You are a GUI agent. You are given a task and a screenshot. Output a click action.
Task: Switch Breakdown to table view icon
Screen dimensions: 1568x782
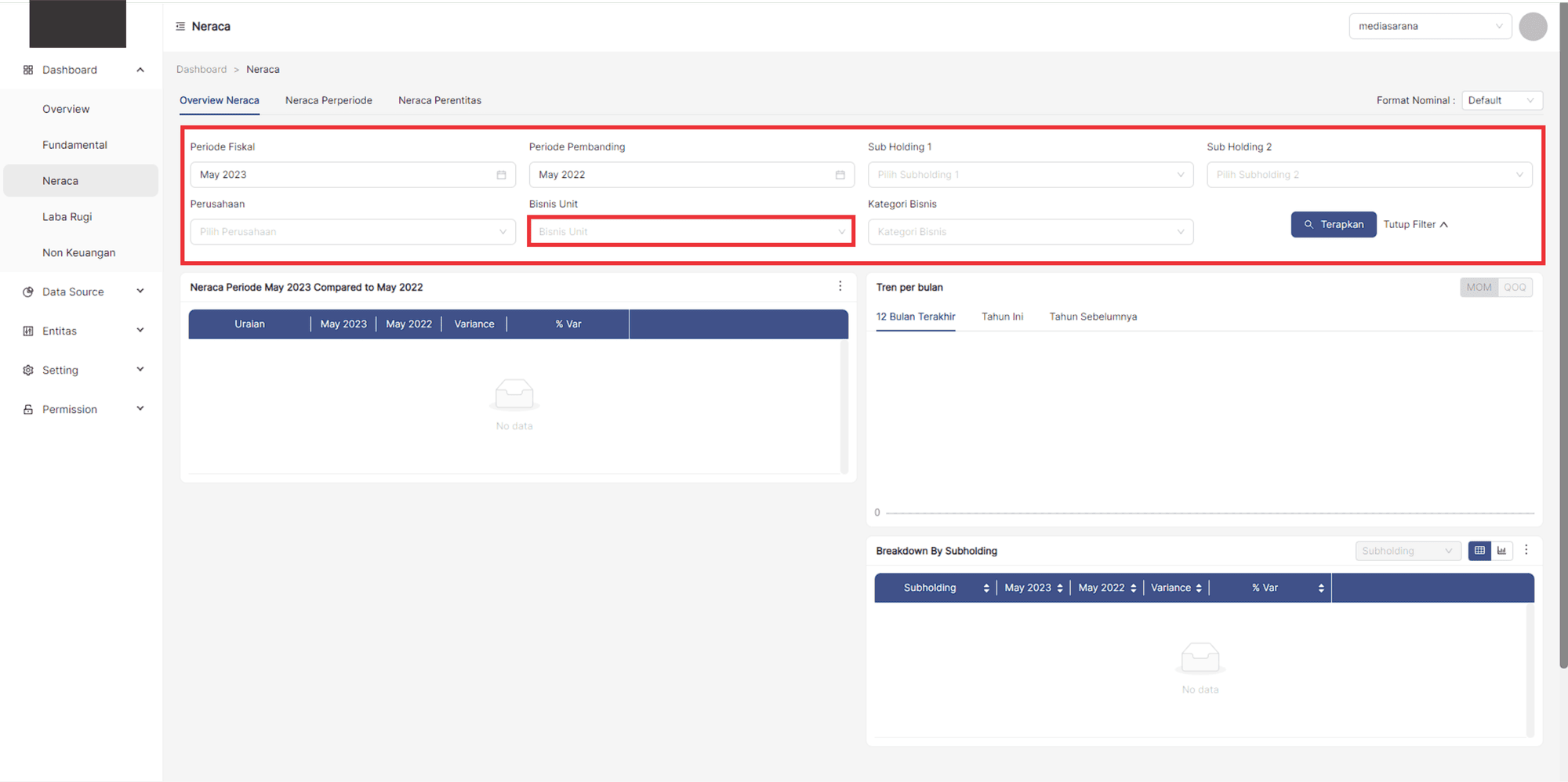(1479, 551)
